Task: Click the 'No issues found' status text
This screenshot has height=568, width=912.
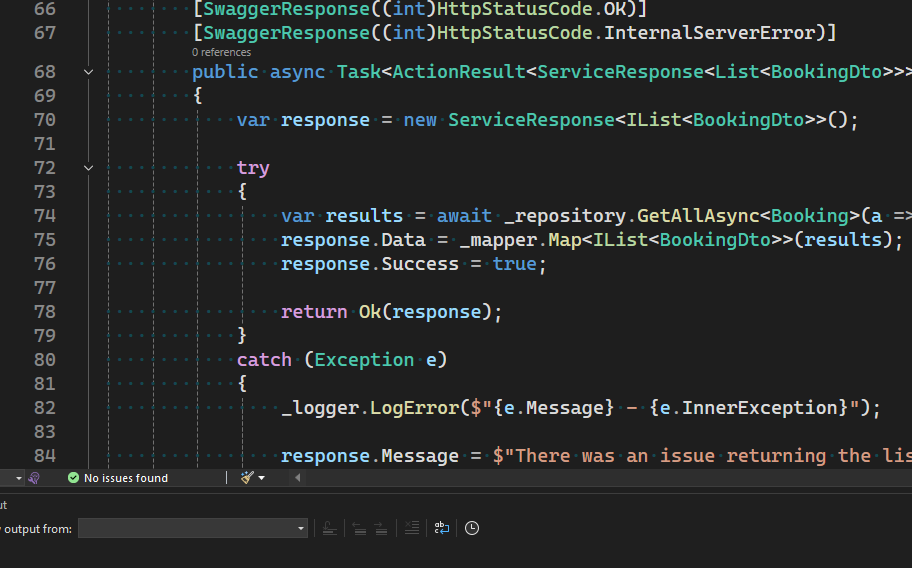Action: [125, 478]
